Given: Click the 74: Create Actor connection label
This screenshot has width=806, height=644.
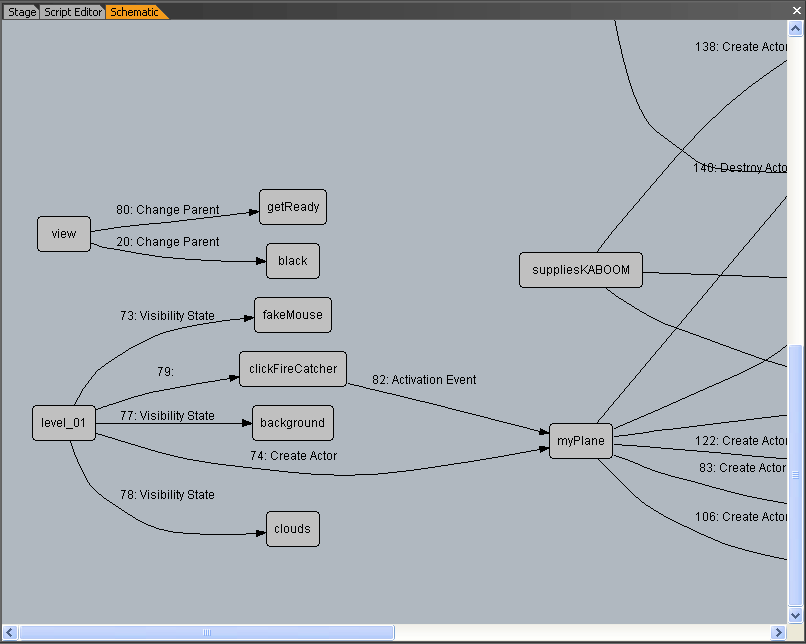Looking at the screenshot, I should point(293,456).
